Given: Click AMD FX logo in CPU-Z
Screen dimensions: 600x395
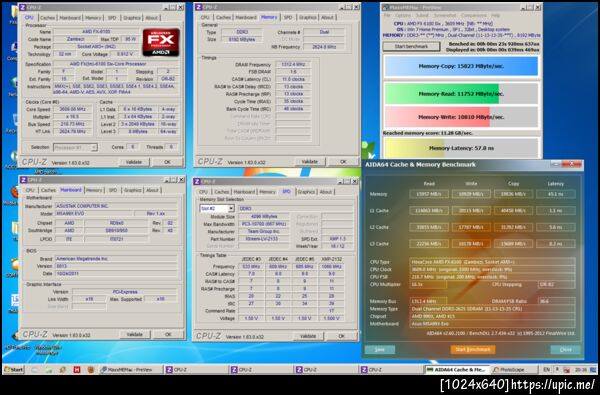Looking at the screenshot, I should point(161,42).
